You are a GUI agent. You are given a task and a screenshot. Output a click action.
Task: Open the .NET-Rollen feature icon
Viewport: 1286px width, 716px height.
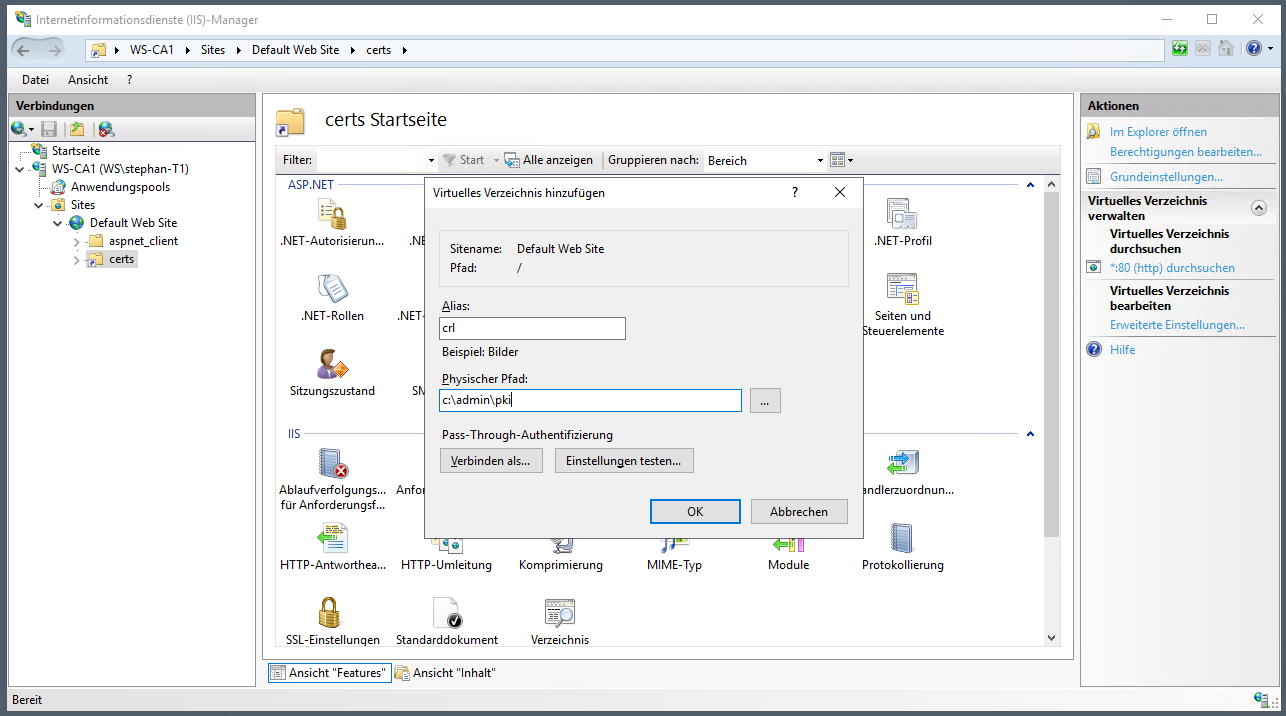click(x=331, y=288)
